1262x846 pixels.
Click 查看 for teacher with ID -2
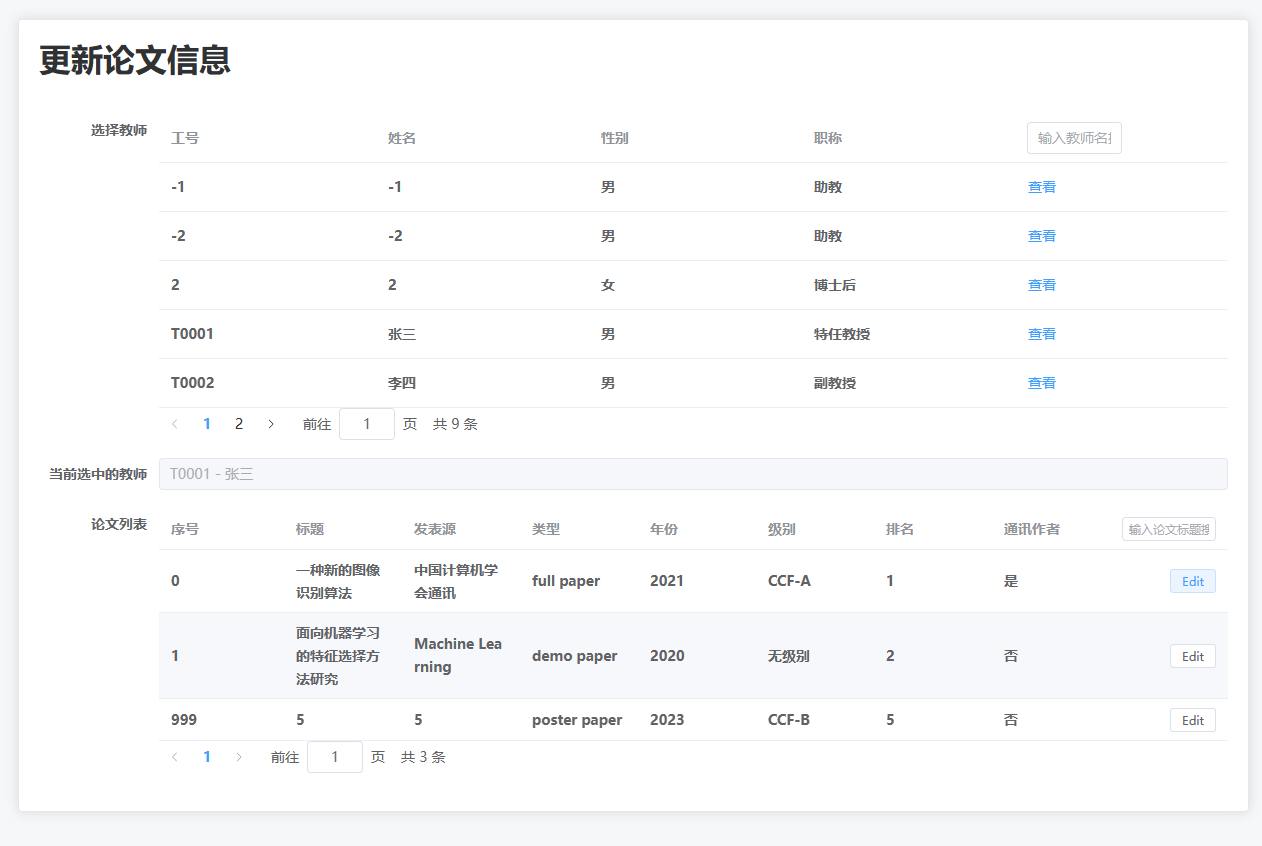[1042, 235]
